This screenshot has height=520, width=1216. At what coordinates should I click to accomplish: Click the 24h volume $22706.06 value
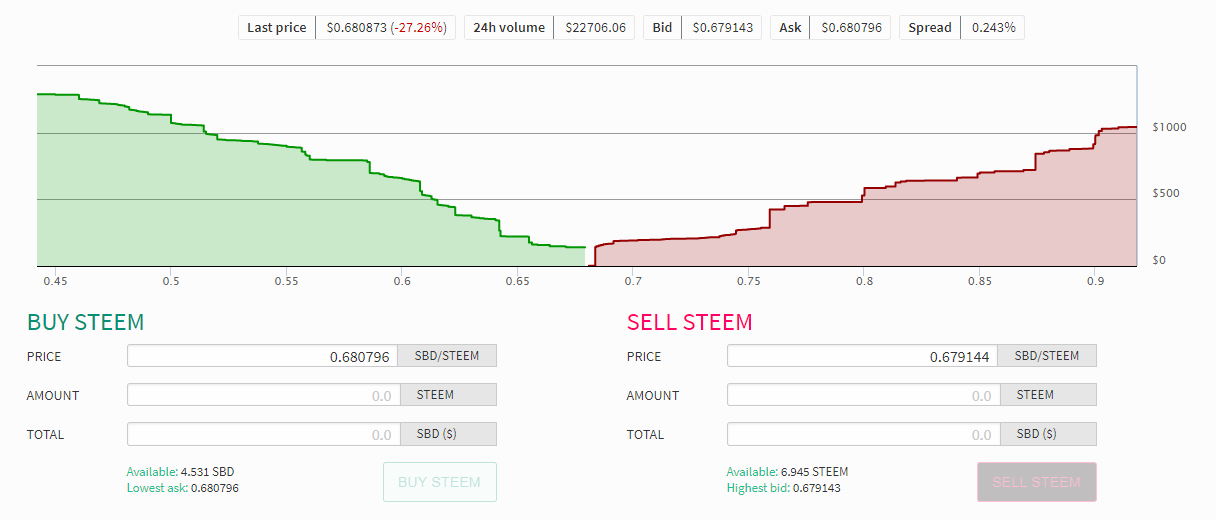pos(595,28)
